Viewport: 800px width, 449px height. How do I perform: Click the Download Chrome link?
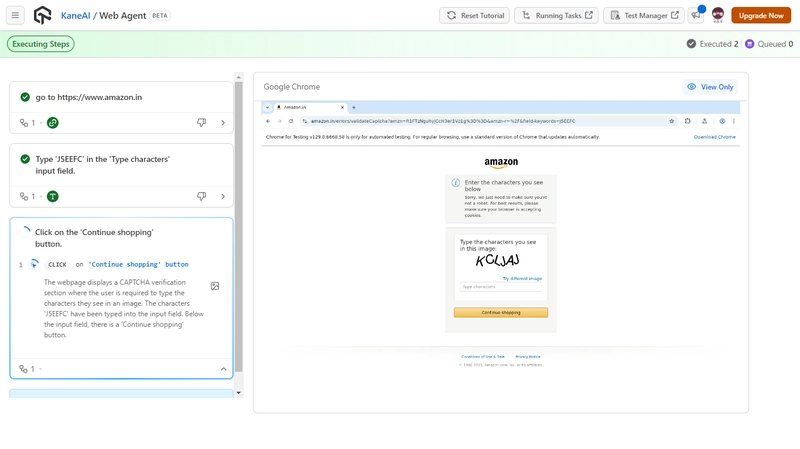click(714, 137)
